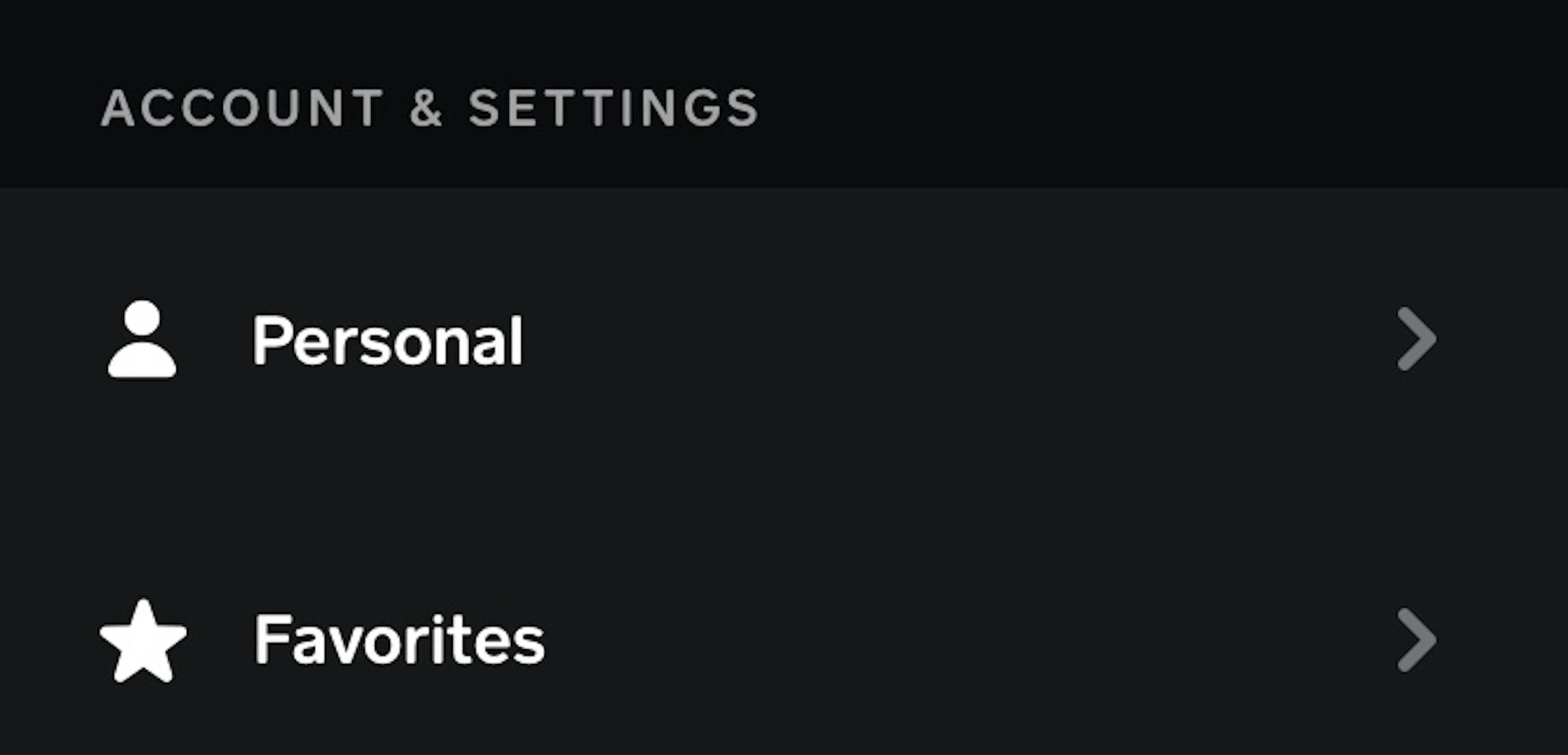Click the Favorites text label
The height and width of the screenshot is (755, 1568).
(x=399, y=641)
